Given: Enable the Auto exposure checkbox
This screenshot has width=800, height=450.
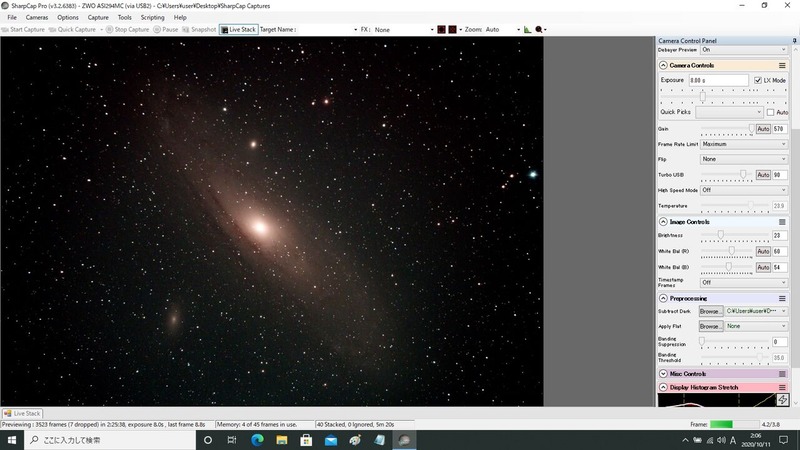Looking at the screenshot, I should point(770,112).
